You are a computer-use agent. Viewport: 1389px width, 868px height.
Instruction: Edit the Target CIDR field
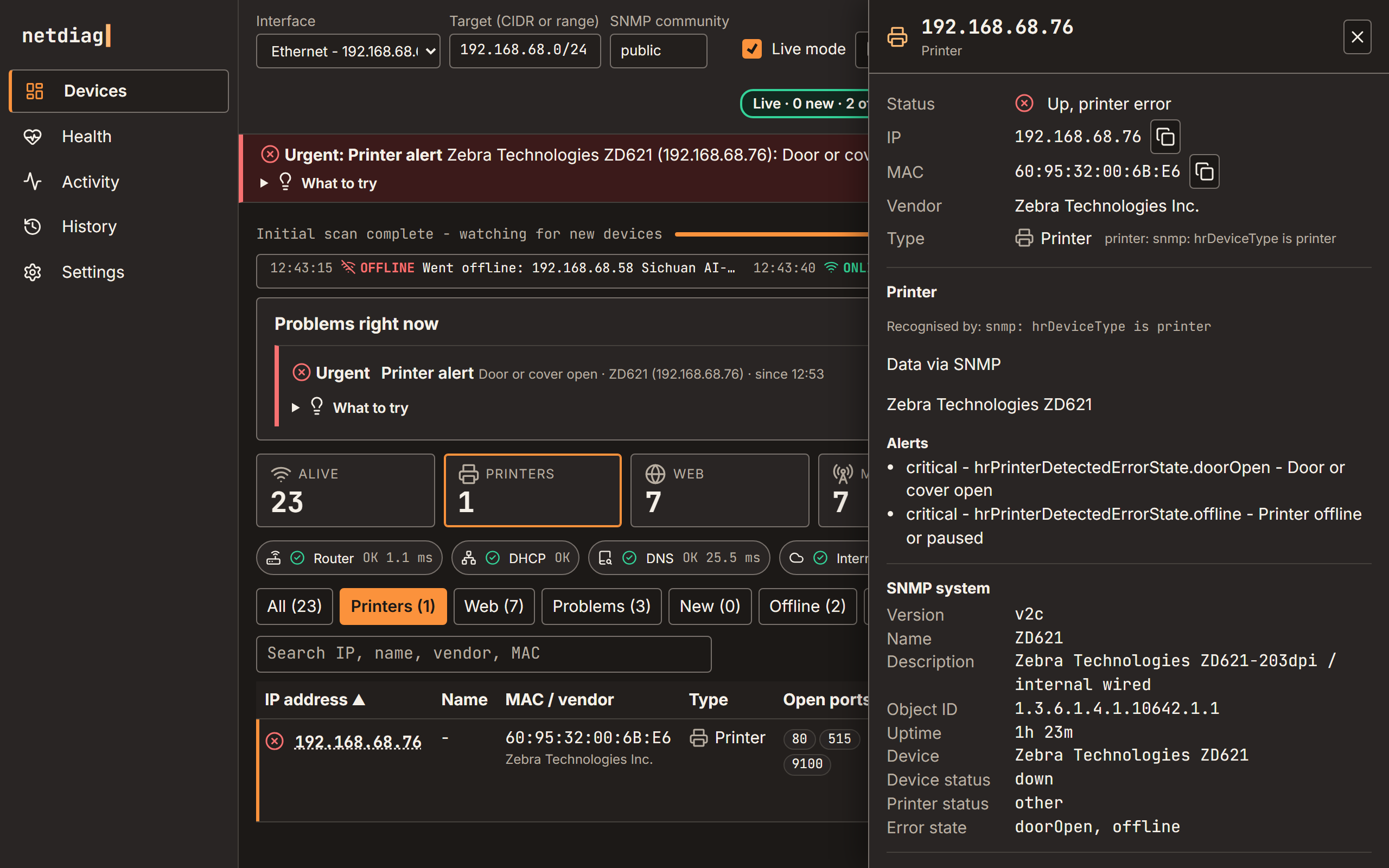pyautogui.click(x=525, y=50)
